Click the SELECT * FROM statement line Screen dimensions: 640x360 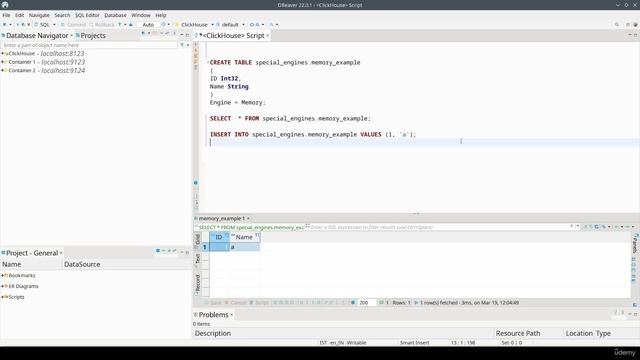pyautogui.click(x=290, y=118)
